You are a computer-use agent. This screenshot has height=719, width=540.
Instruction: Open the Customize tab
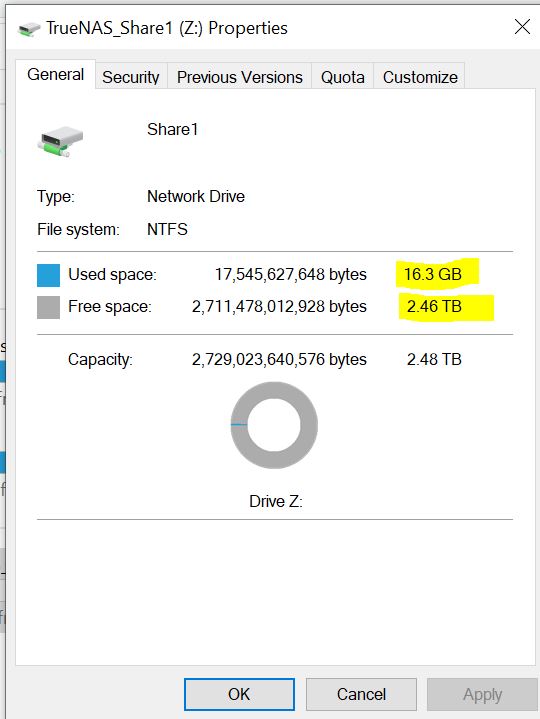420,77
